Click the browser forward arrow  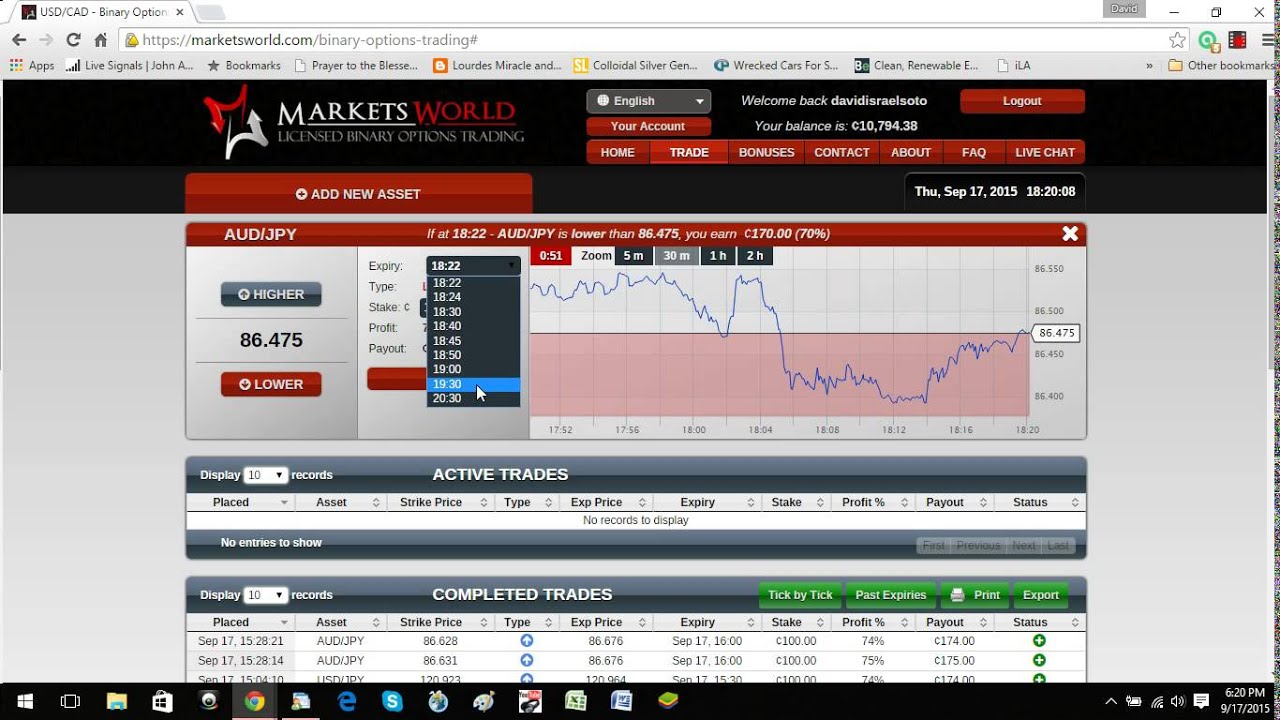click(46, 40)
